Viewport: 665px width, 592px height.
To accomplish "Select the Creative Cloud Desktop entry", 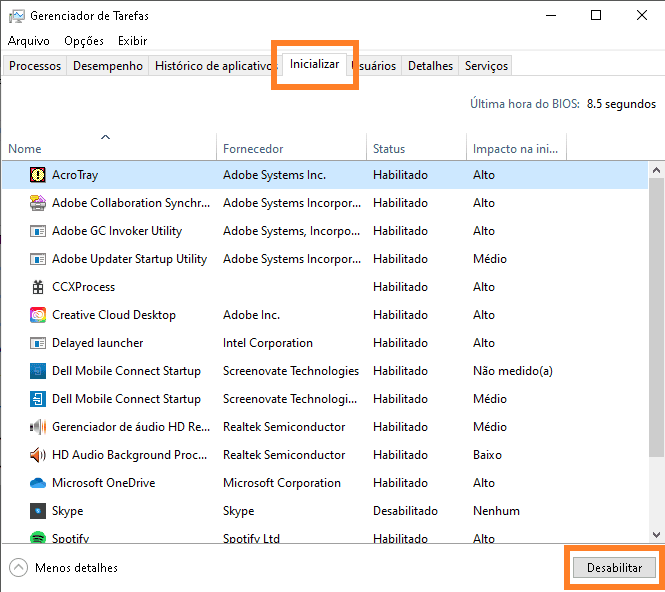I will (x=114, y=315).
